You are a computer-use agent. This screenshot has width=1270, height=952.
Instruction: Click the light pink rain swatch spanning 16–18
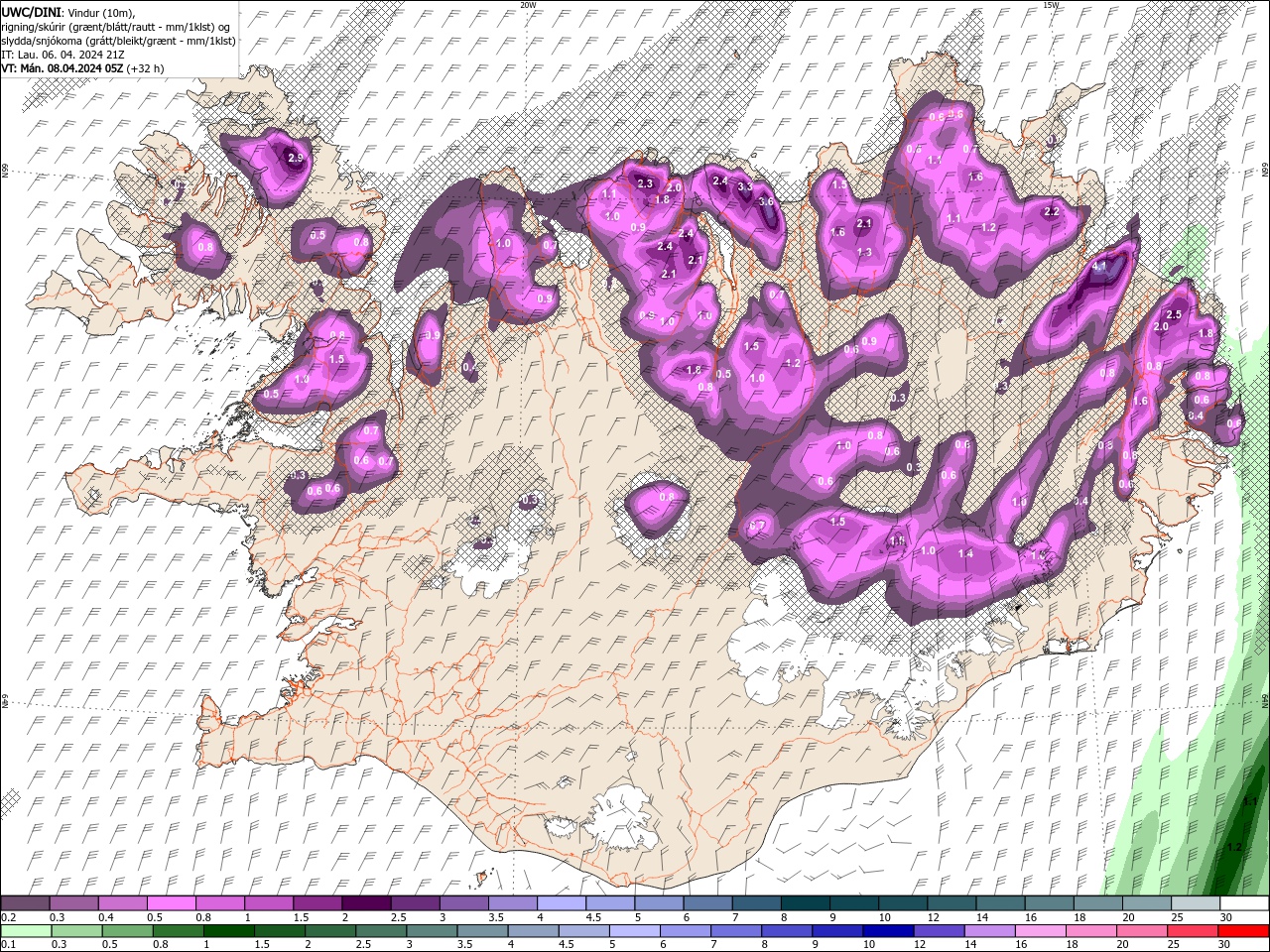[1041, 931]
